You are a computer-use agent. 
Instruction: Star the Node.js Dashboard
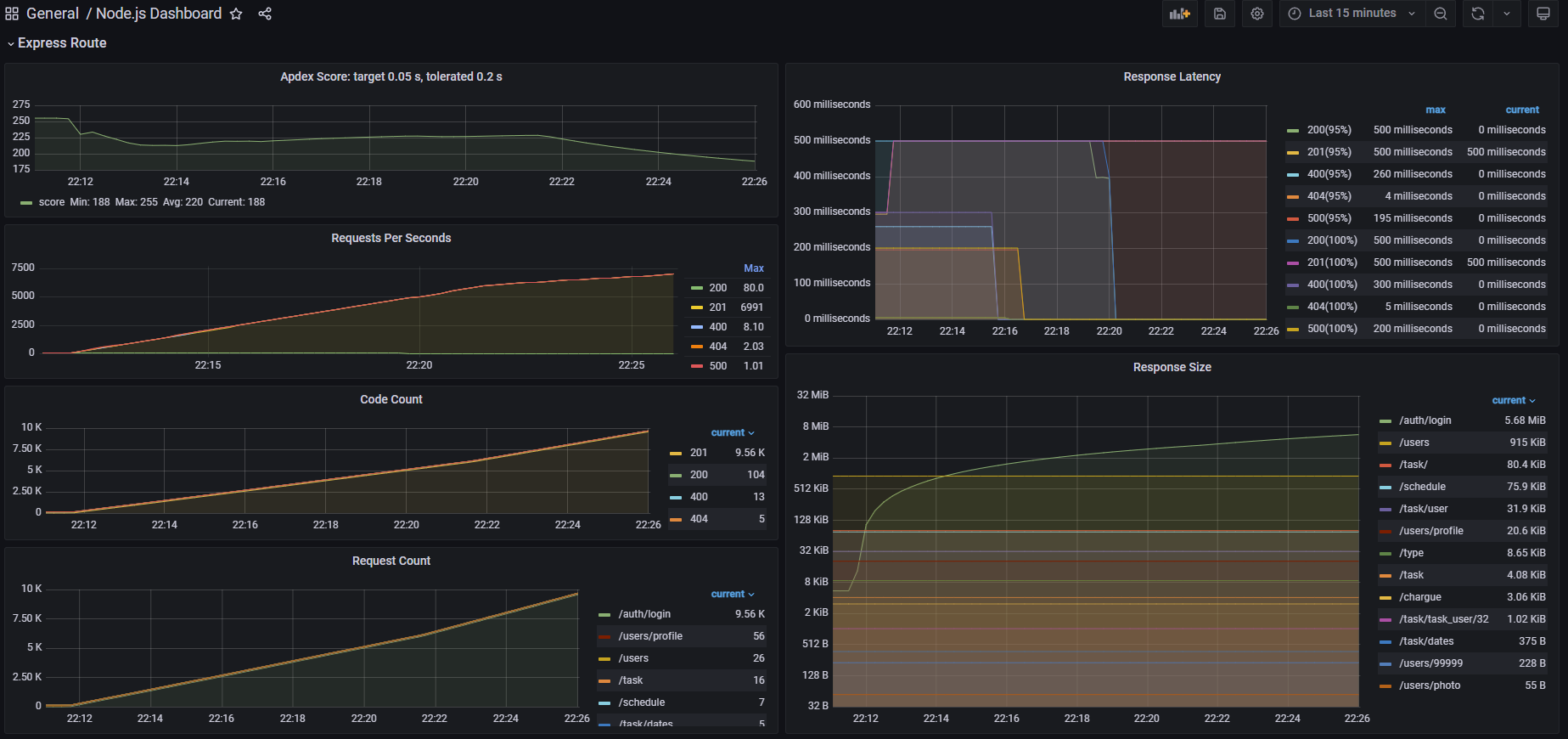236,14
